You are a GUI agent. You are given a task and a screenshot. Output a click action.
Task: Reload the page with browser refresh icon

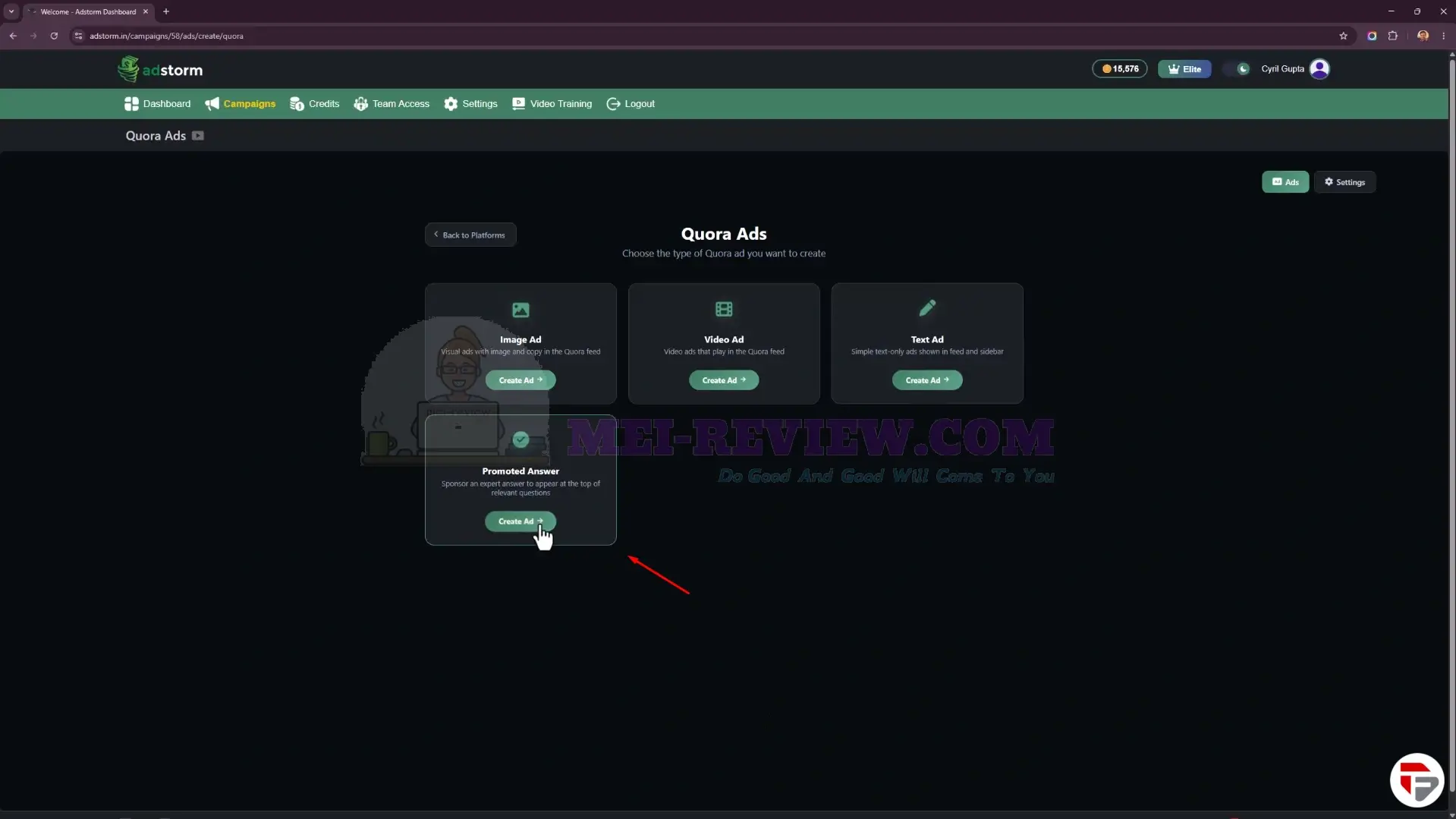(54, 36)
